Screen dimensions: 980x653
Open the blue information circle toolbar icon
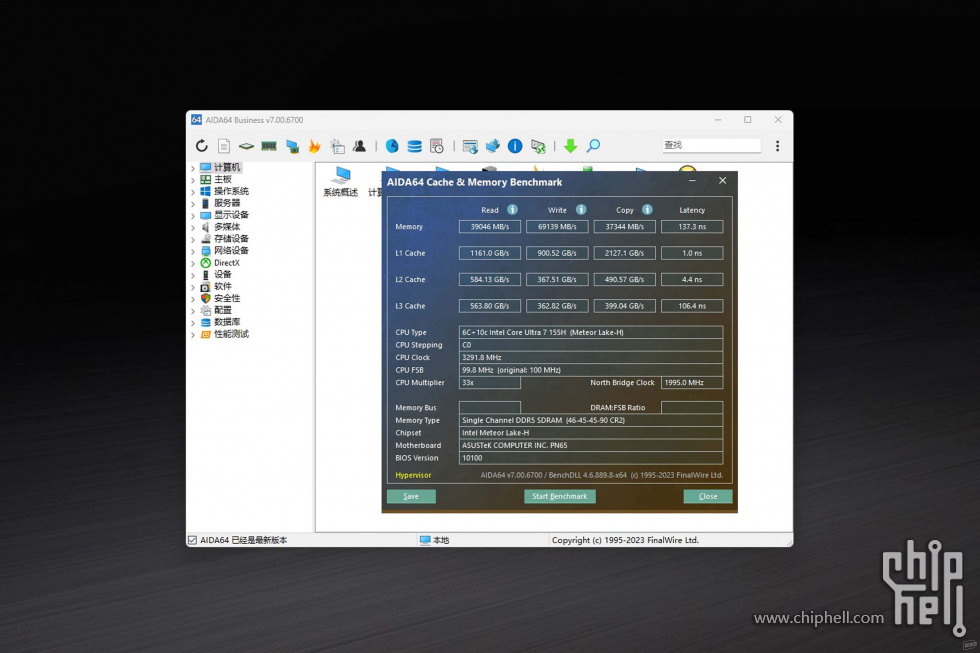515,146
